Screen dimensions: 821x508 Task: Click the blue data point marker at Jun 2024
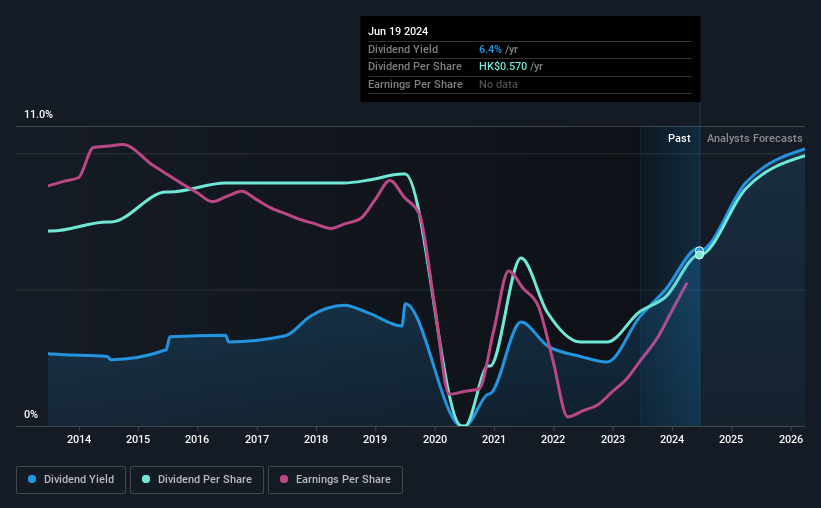[700, 251]
